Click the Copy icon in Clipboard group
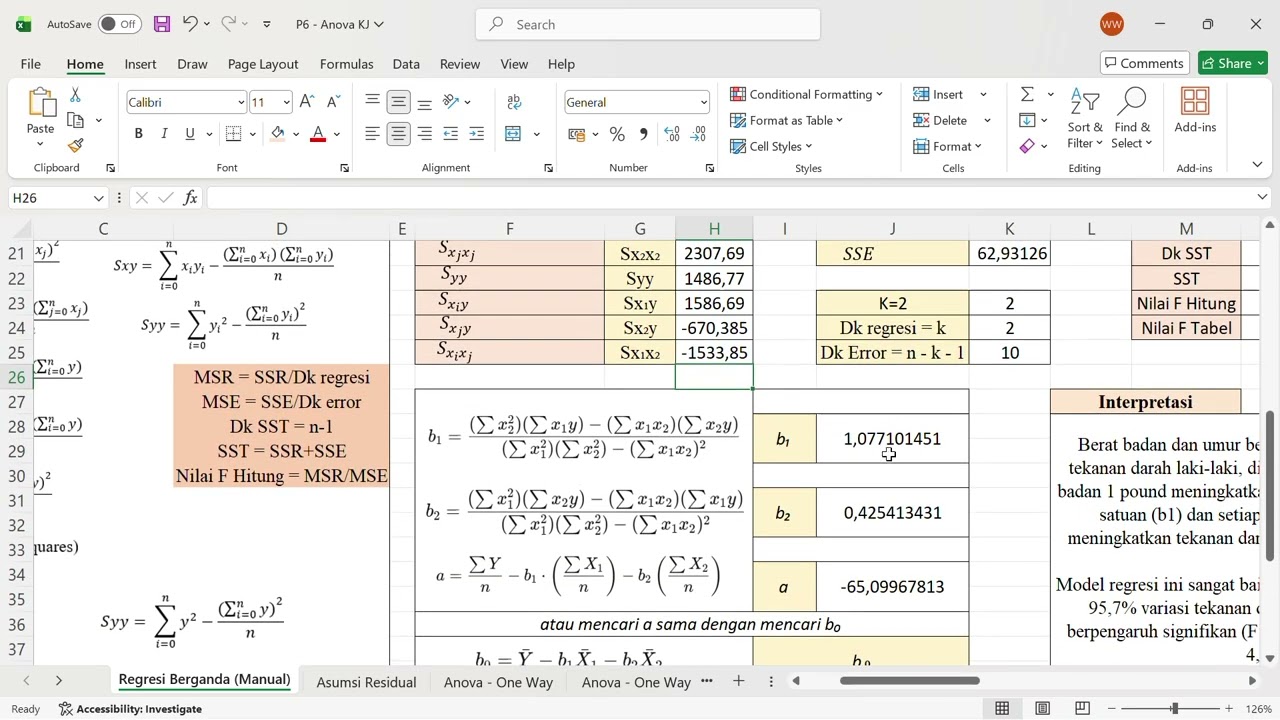1280x720 pixels. (x=75, y=120)
